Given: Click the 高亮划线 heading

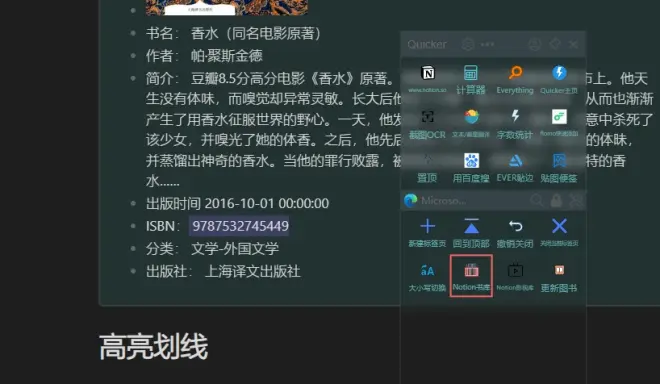Looking at the screenshot, I should [x=153, y=347].
